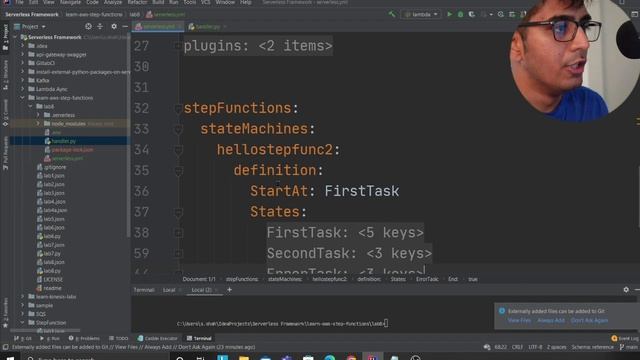640x360 pixels.
Task: Select LICENSE file in project tree
Action: pyautogui.click(x=53, y=280)
